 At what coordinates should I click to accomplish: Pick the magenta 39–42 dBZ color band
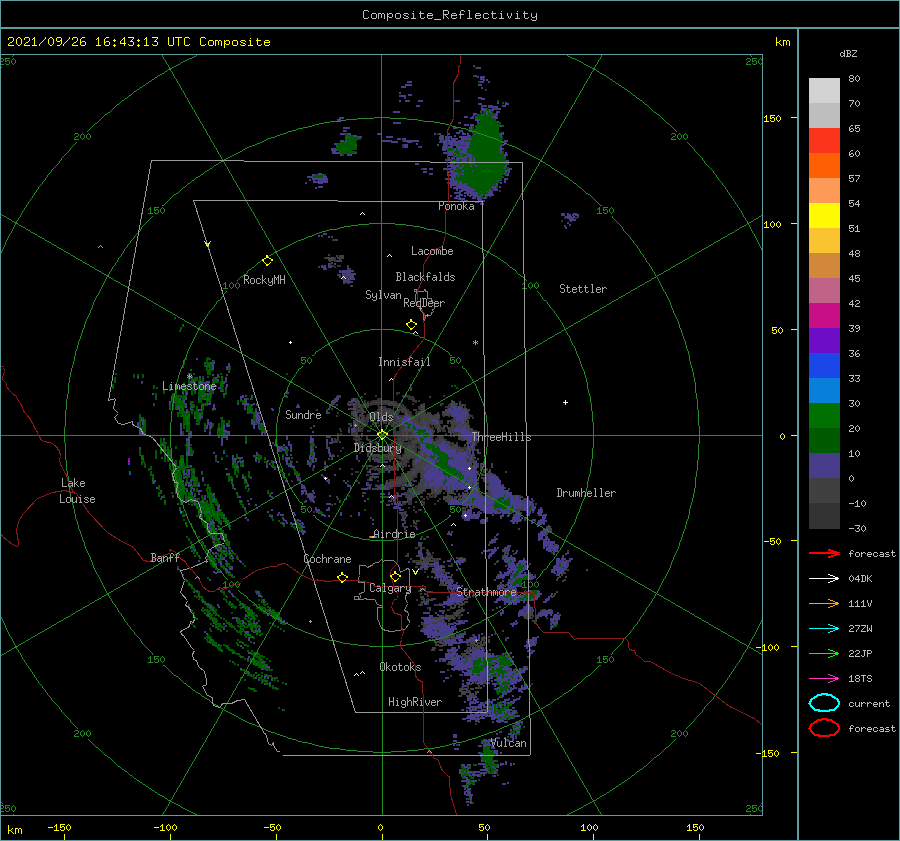tap(824, 315)
